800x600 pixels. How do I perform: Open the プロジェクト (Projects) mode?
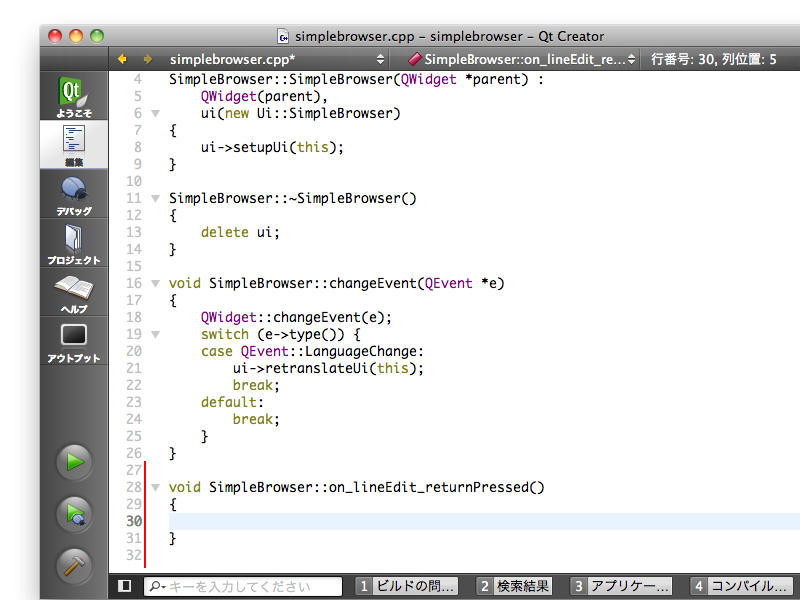74,243
